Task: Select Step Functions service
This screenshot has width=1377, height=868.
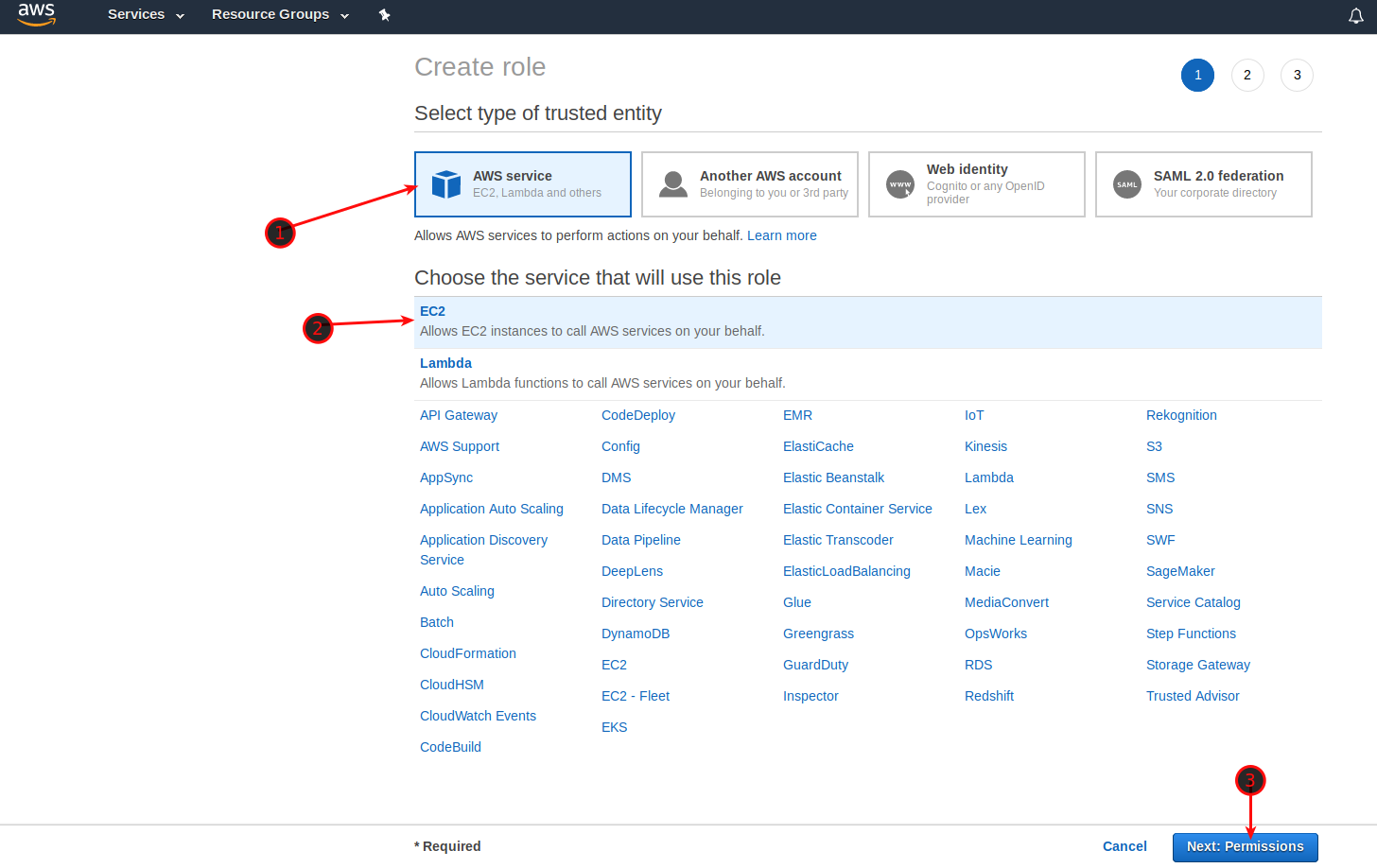Action: (1191, 634)
